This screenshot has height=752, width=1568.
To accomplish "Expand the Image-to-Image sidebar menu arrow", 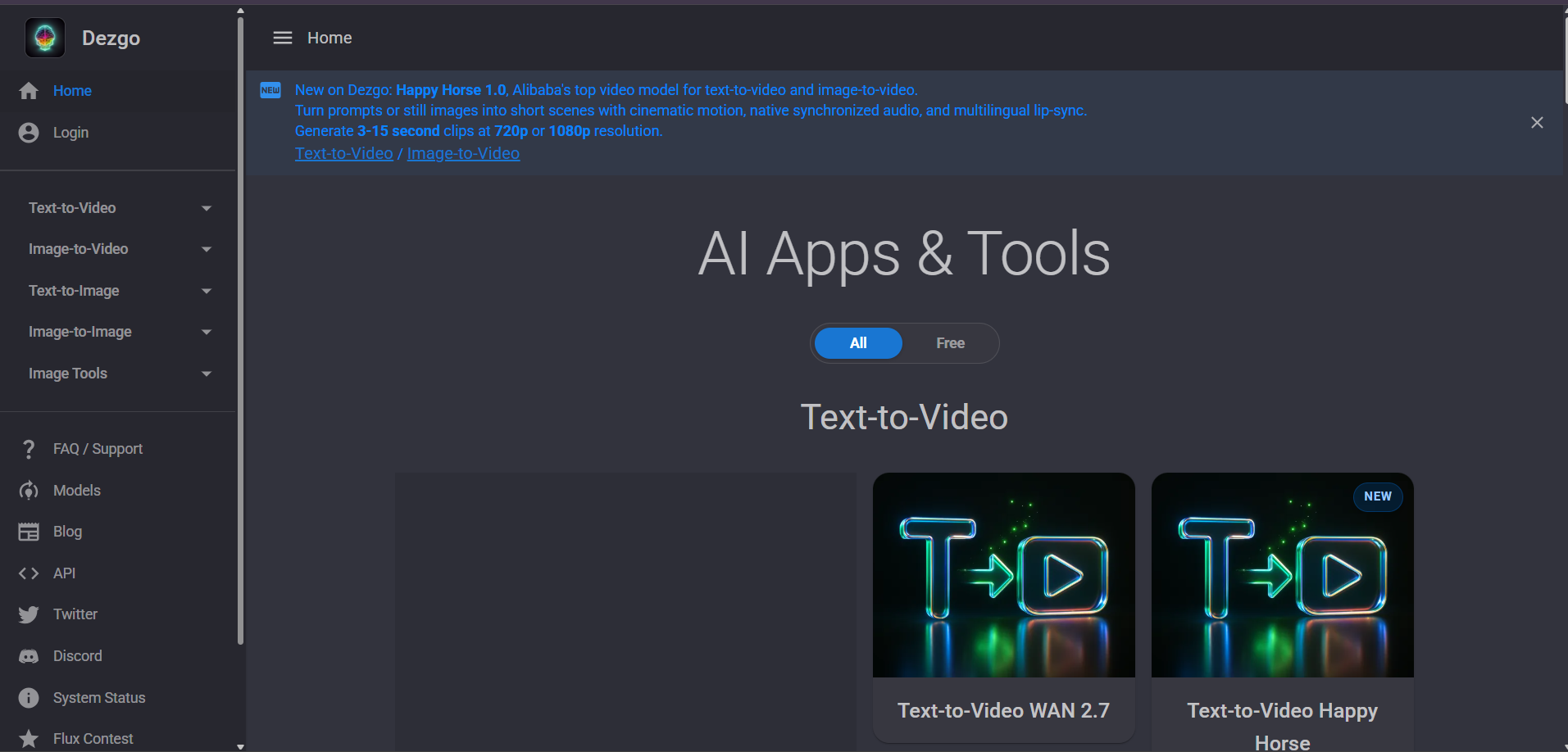I will 207,332.
